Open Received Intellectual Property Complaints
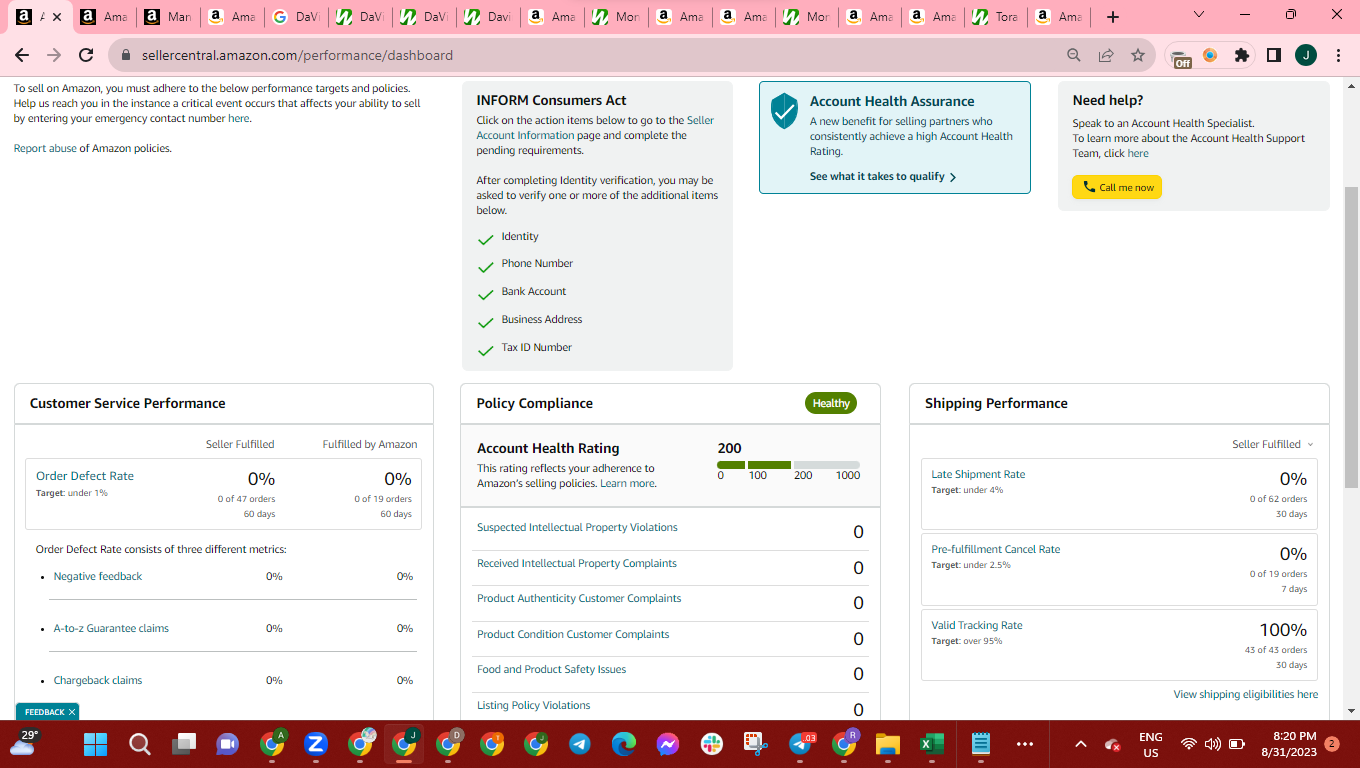Screen dimensions: 1360x768 coord(577,563)
